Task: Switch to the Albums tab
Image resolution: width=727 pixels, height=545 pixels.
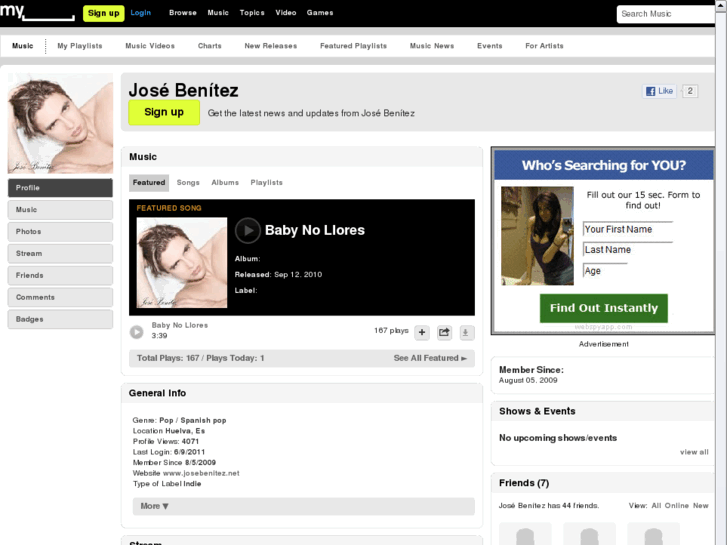Action: pyautogui.click(x=225, y=183)
